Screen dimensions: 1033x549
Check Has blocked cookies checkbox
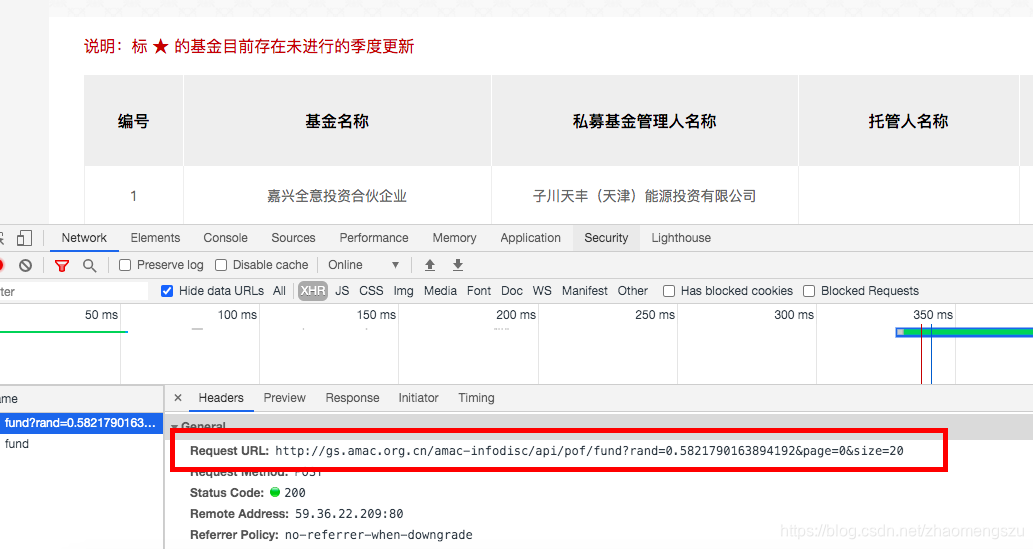point(669,291)
